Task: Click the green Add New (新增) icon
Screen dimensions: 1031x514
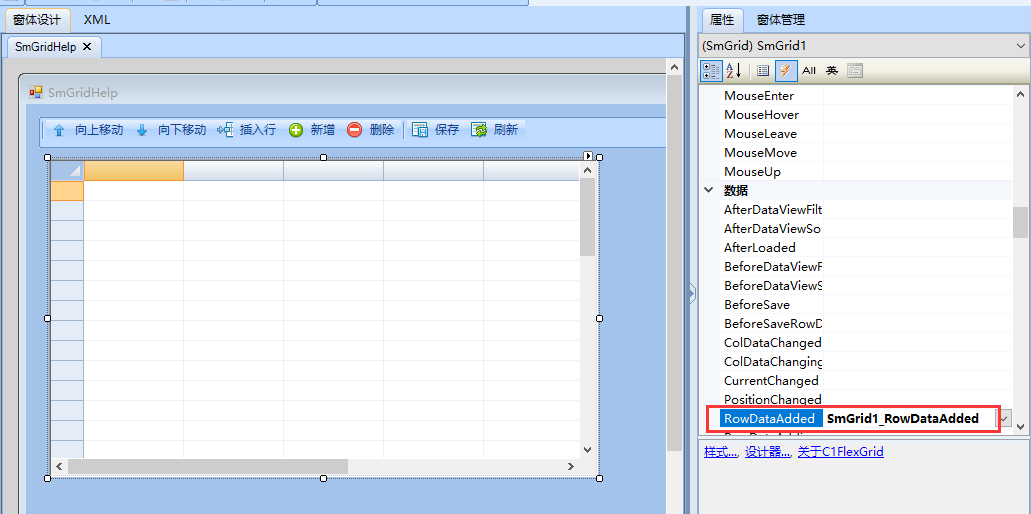Action: click(x=296, y=130)
